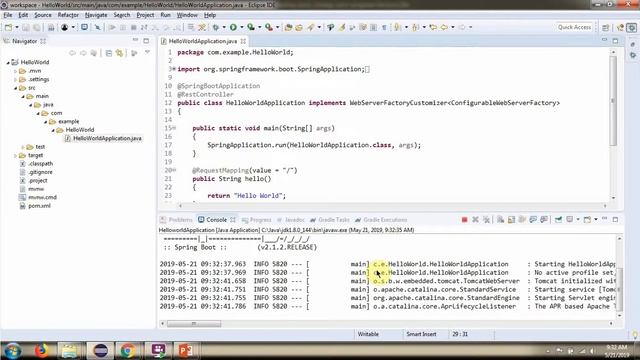Click Last Edit Location arrow icon
The width and height of the screenshot is (640, 360).
click(x=433, y=27)
